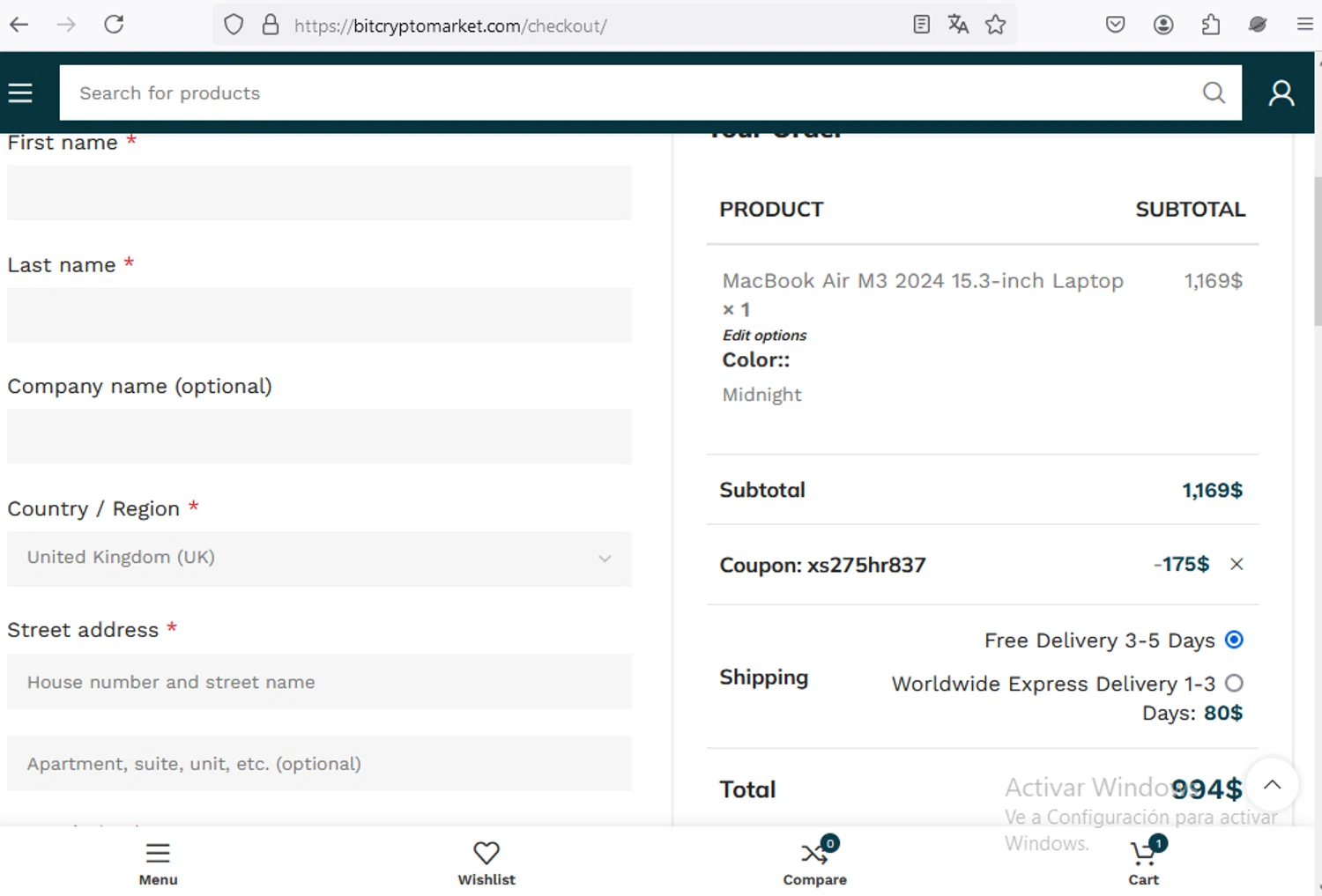Focus the Apartment, suite, unit field

point(319,763)
